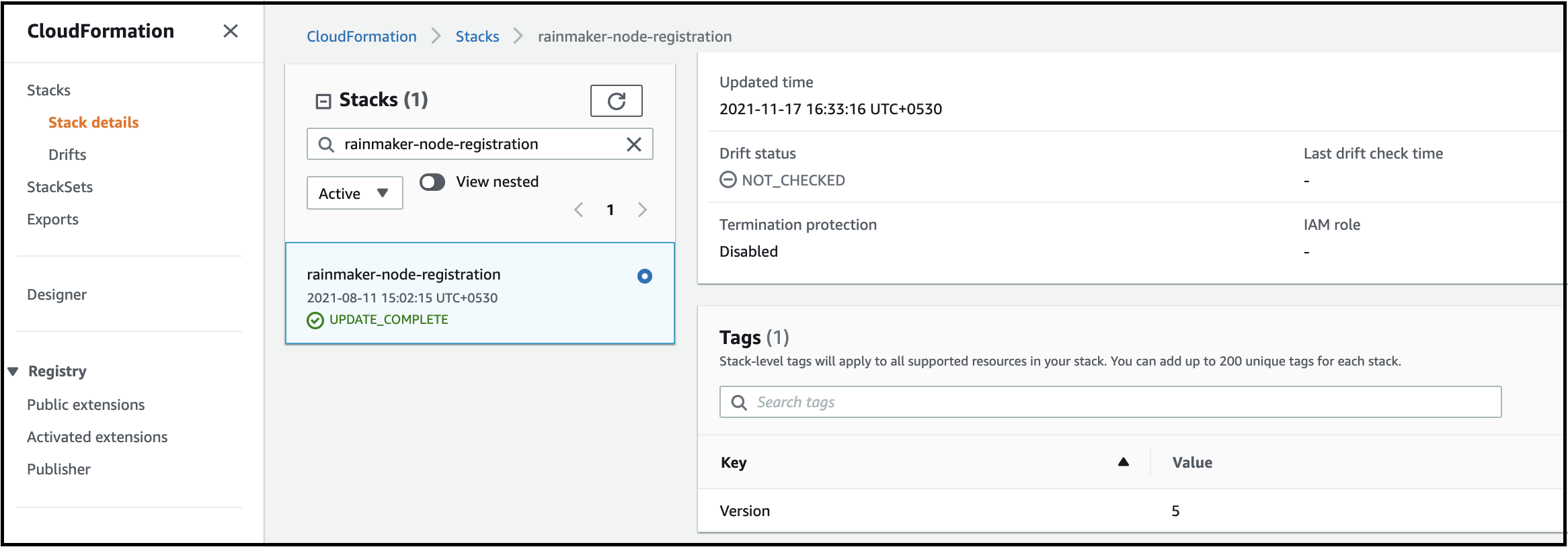The height and width of the screenshot is (547, 1568).
Task: Toggle View nested switch
Action: 432,182
